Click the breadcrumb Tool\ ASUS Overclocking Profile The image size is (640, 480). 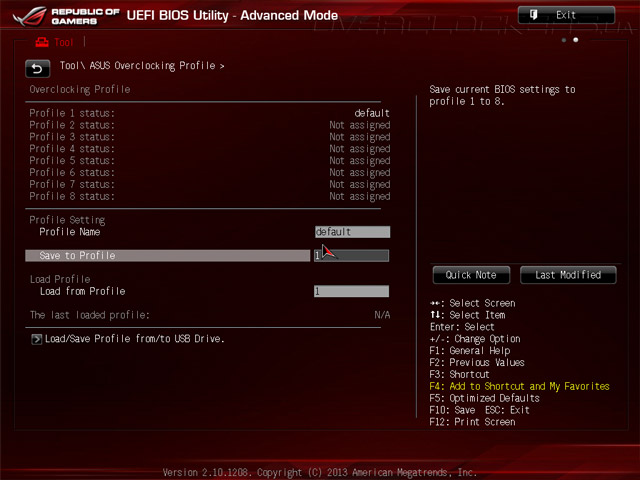click(x=142, y=66)
